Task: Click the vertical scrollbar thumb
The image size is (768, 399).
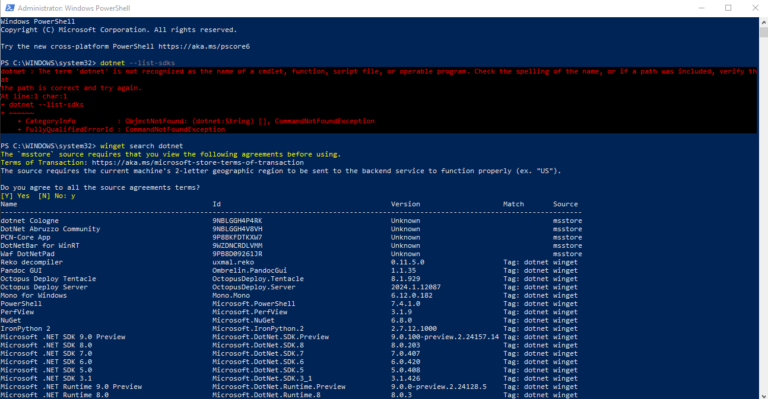Action: click(x=764, y=32)
